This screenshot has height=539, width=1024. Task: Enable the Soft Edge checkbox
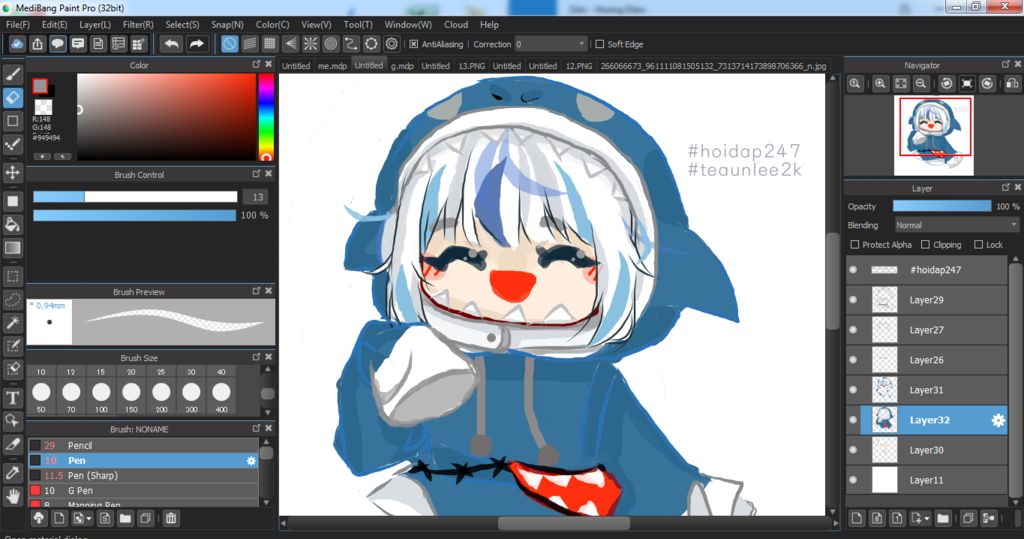tap(600, 44)
